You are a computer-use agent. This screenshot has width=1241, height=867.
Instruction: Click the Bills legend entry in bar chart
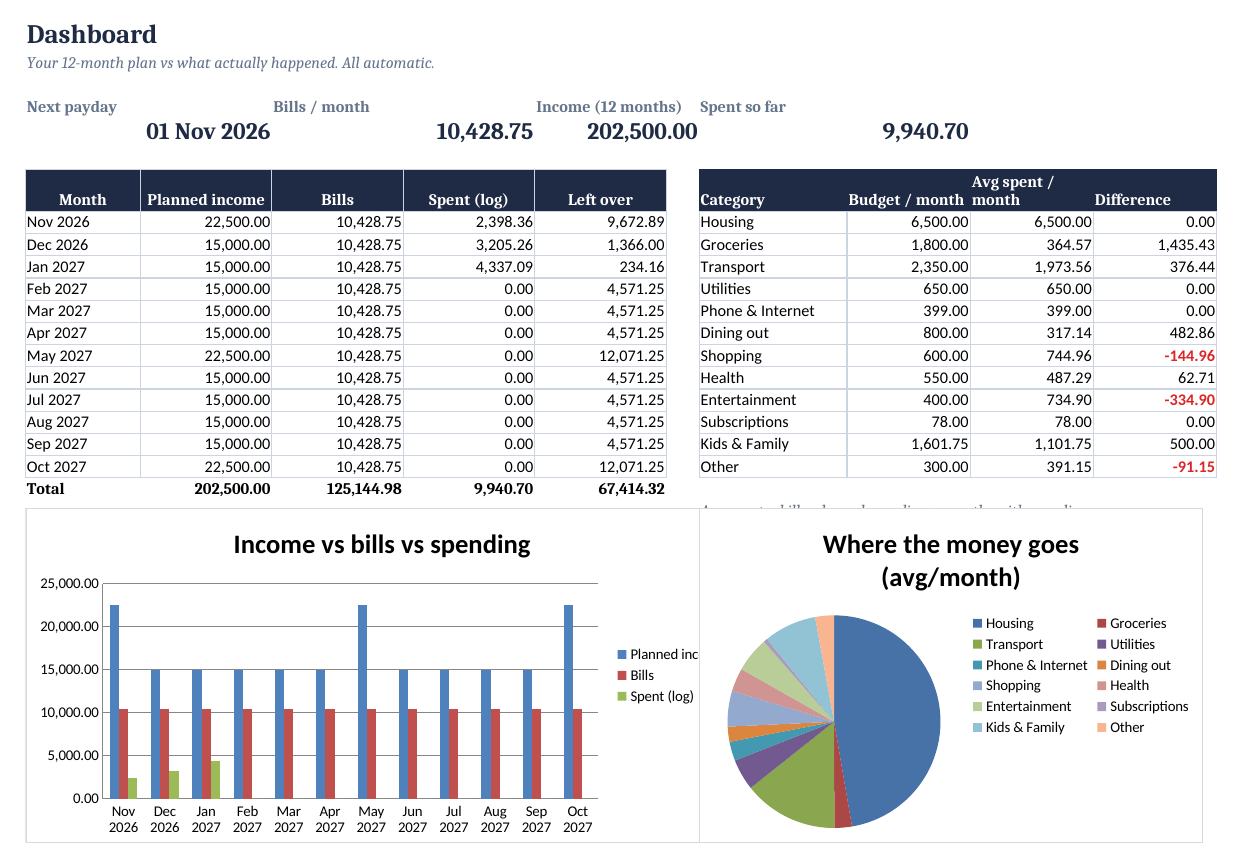(635, 675)
